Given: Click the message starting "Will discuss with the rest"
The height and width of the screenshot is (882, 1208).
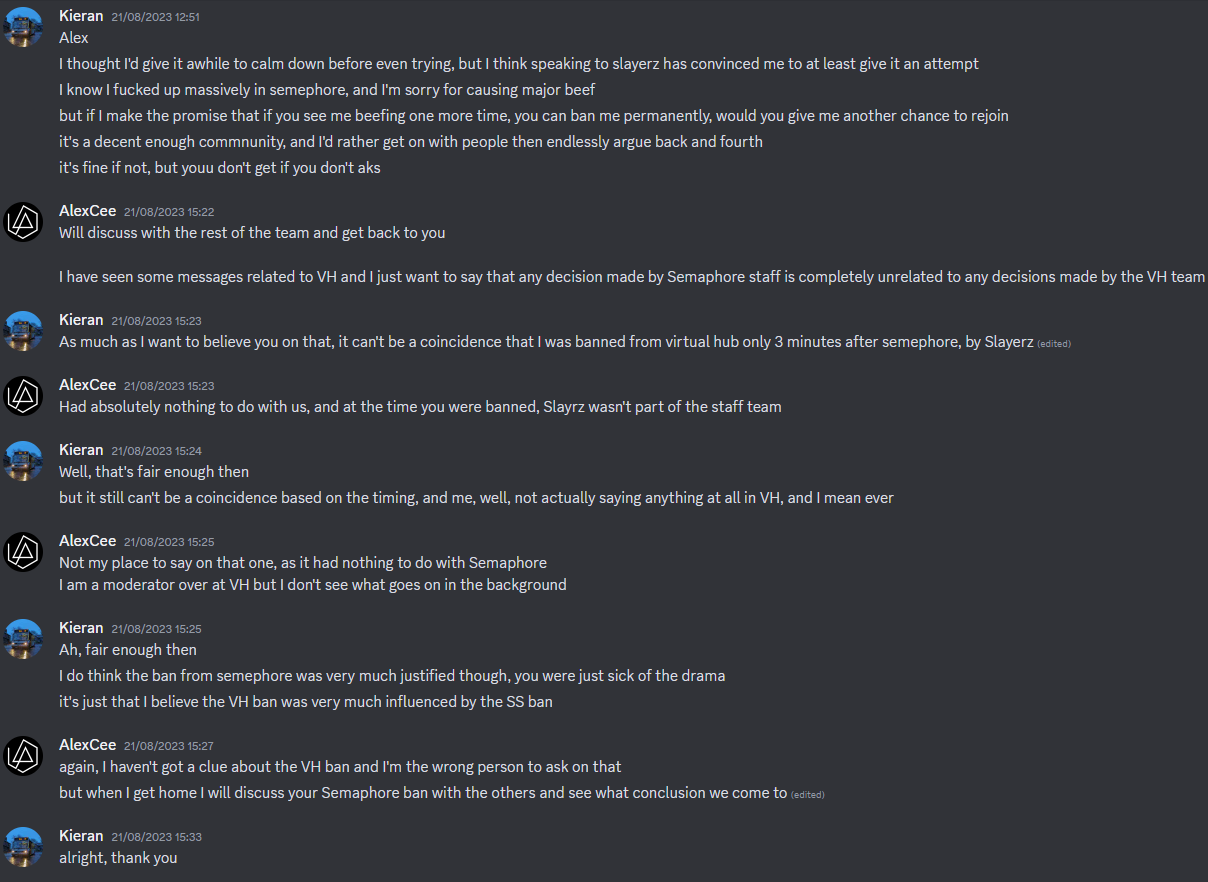Looking at the screenshot, I should [252, 233].
